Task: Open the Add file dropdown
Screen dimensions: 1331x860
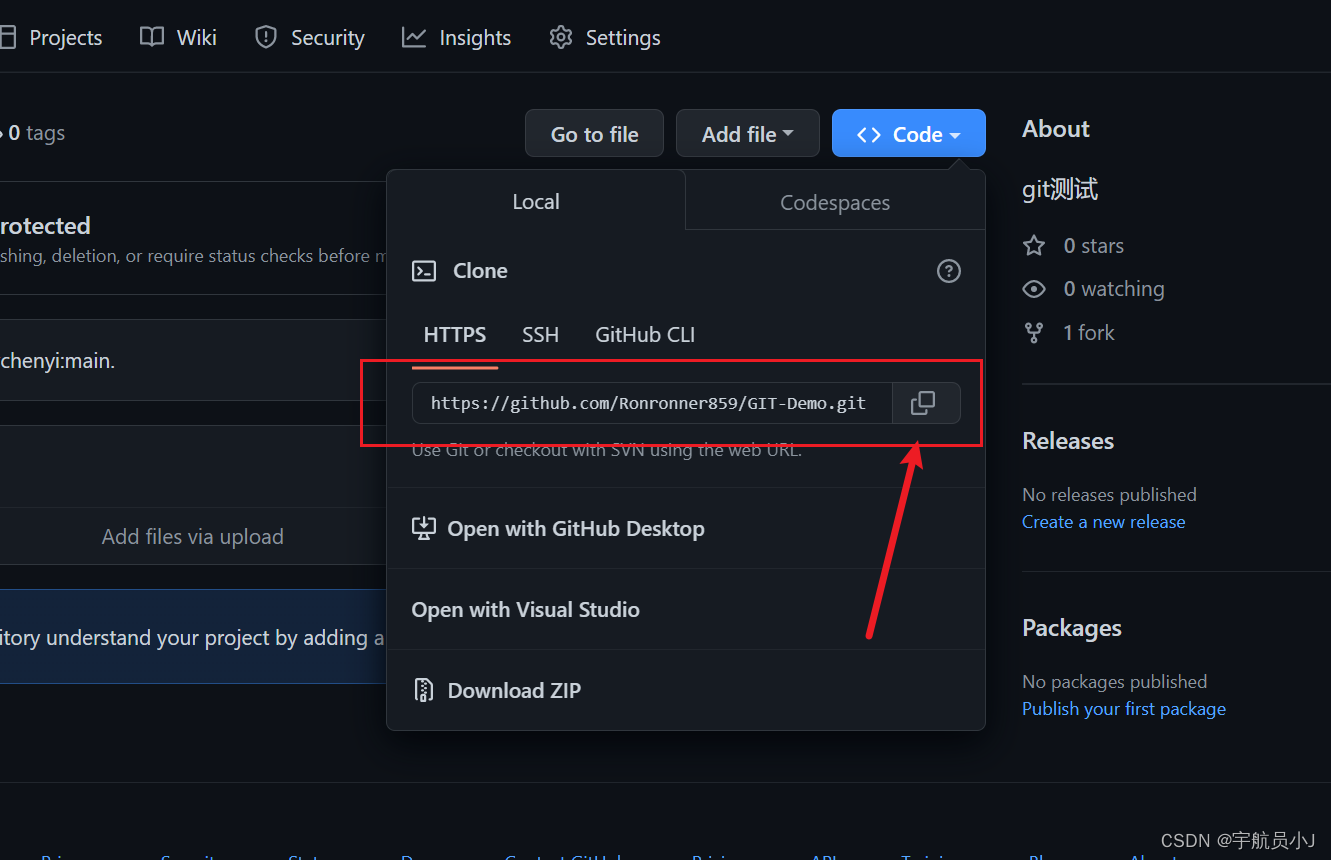Action: click(x=747, y=132)
